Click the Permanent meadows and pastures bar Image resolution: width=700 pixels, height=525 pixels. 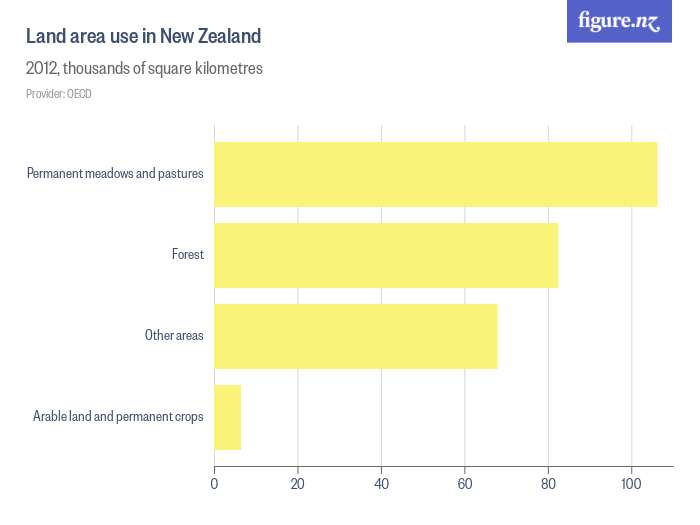(x=435, y=174)
